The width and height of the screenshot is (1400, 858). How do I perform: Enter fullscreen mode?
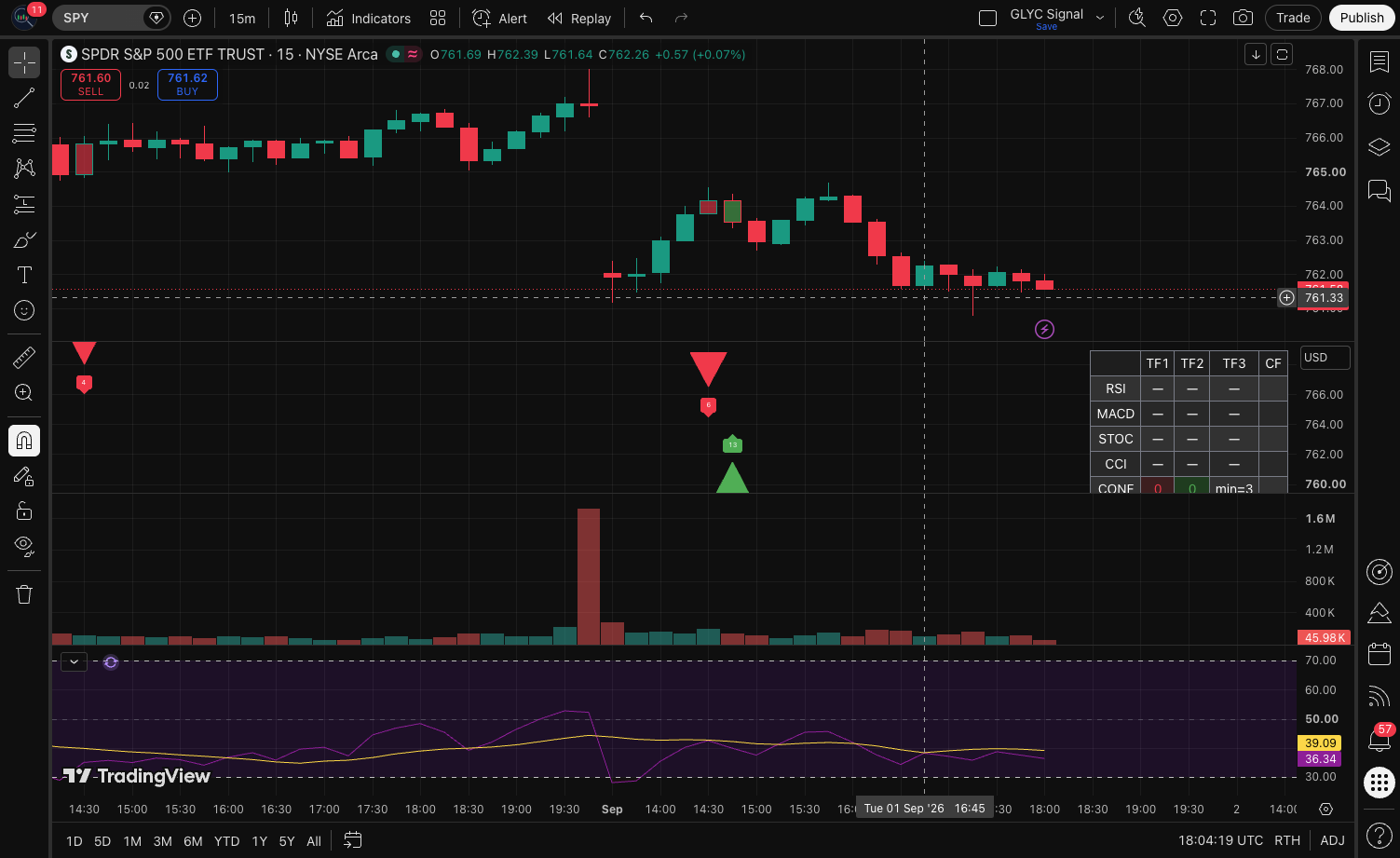(1208, 18)
